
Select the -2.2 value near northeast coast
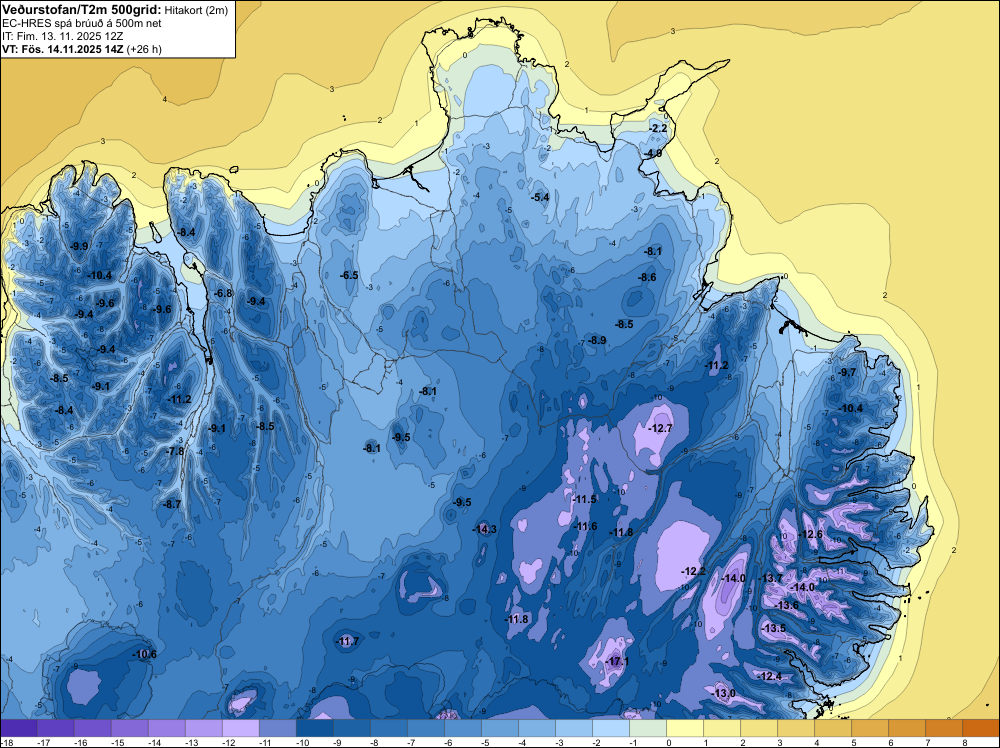click(x=658, y=128)
